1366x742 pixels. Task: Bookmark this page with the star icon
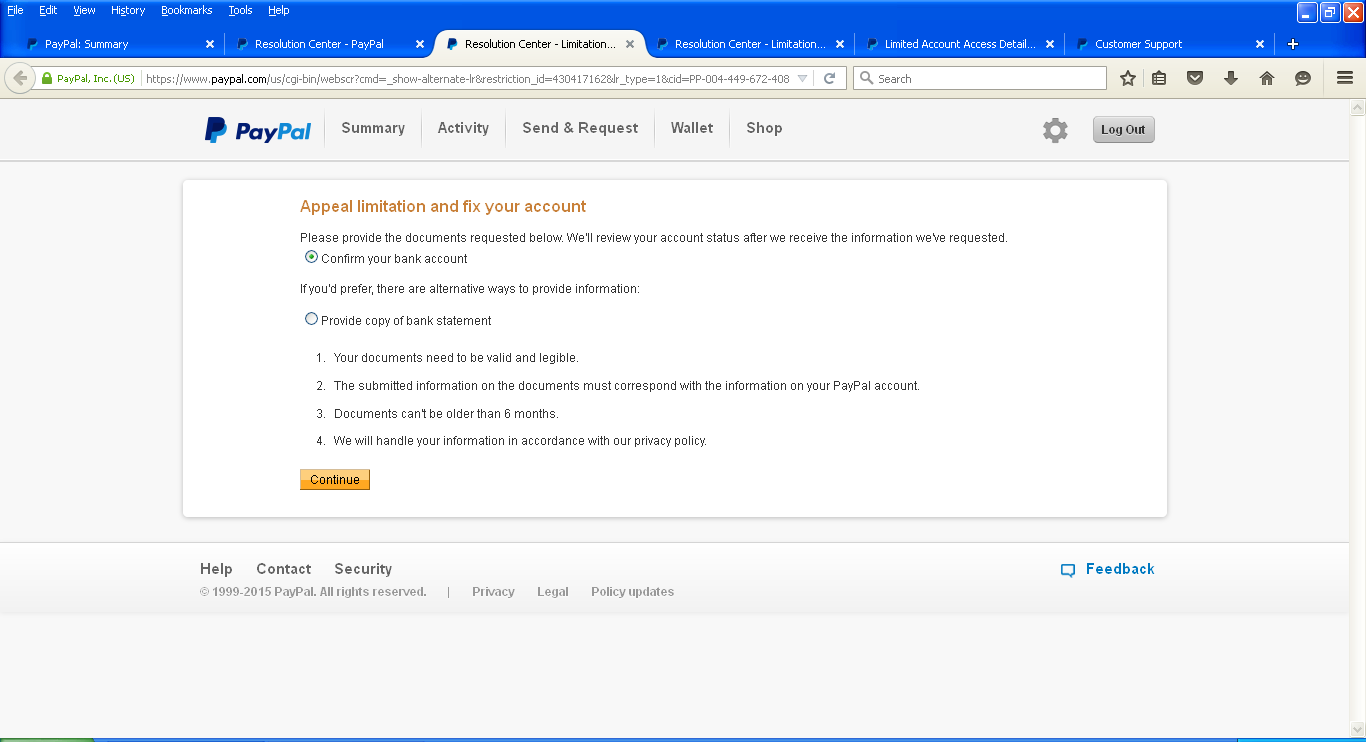tap(1128, 78)
